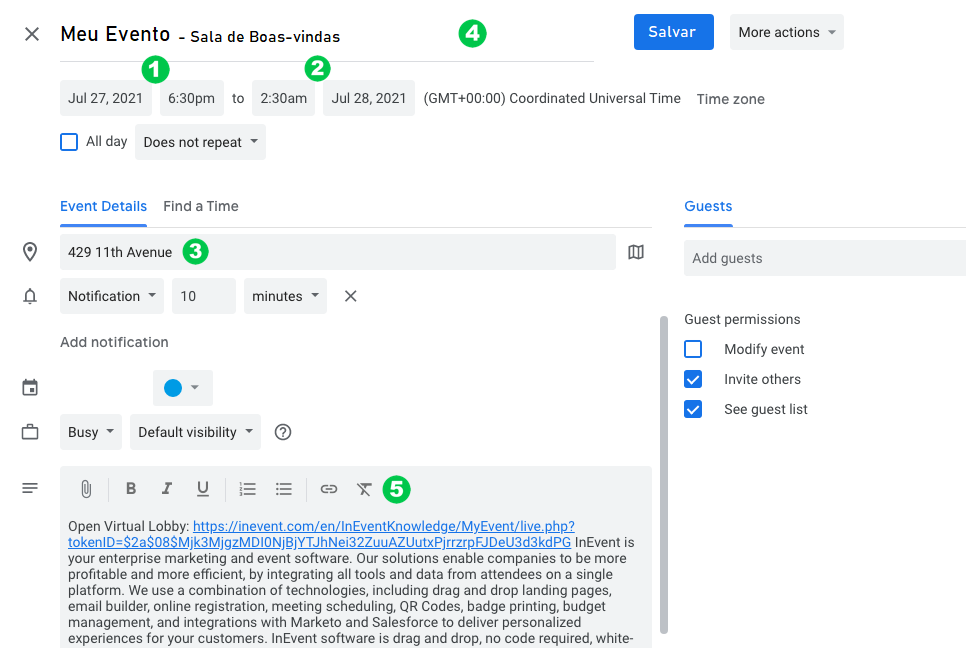
Task: Click the vertical scrollbar of details panel
Action: click(664, 474)
